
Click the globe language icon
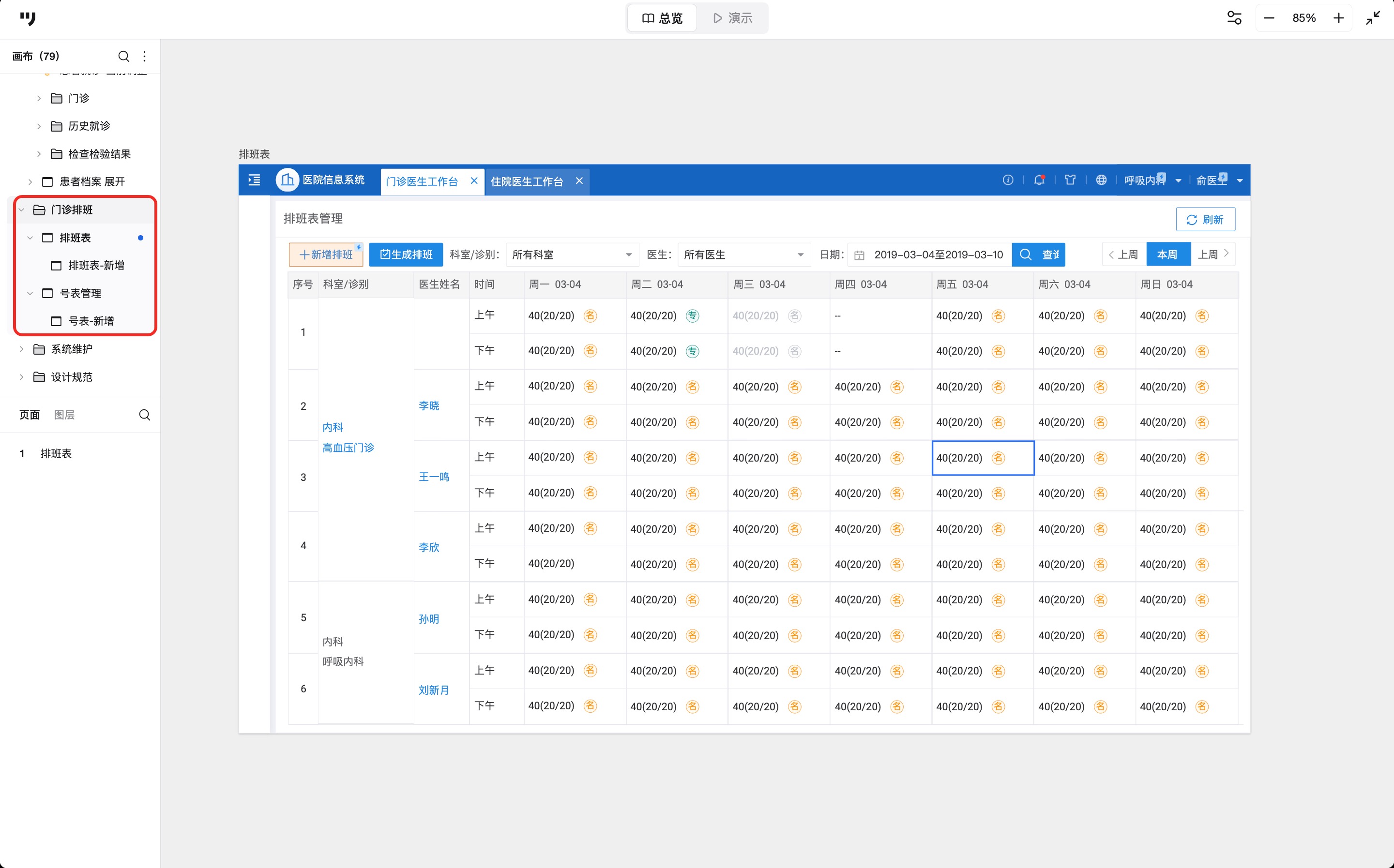click(1101, 180)
